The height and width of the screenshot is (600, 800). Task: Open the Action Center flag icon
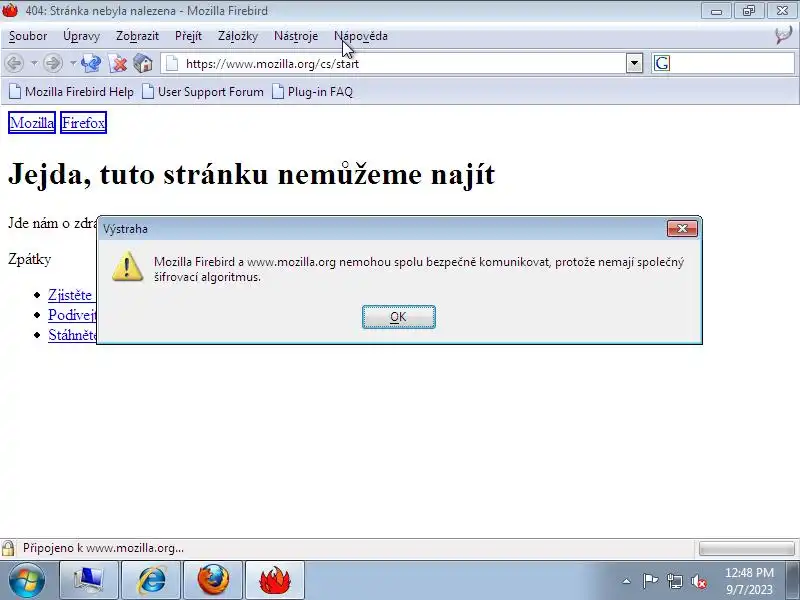point(650,581)
